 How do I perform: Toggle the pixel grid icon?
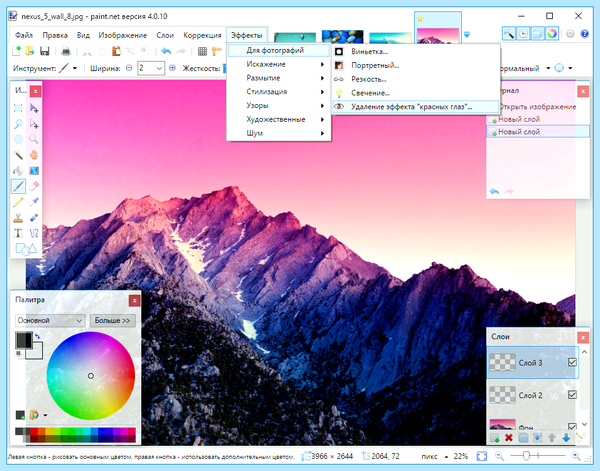(202, 51)
